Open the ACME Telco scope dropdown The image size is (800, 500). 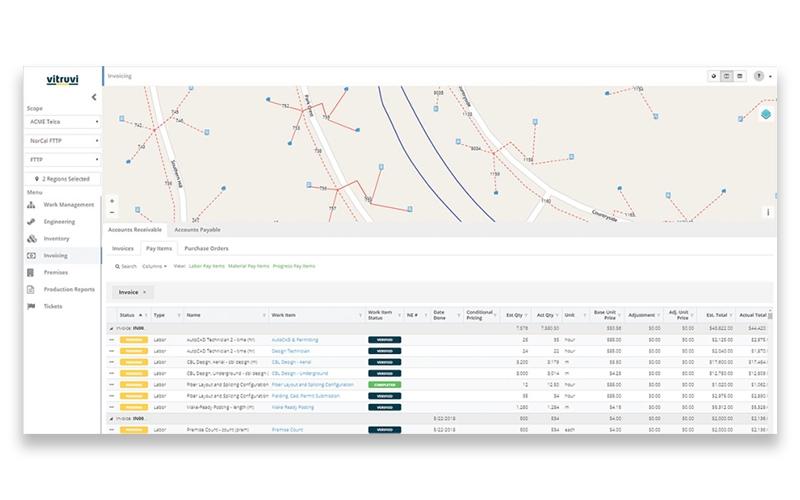point(63,122)
